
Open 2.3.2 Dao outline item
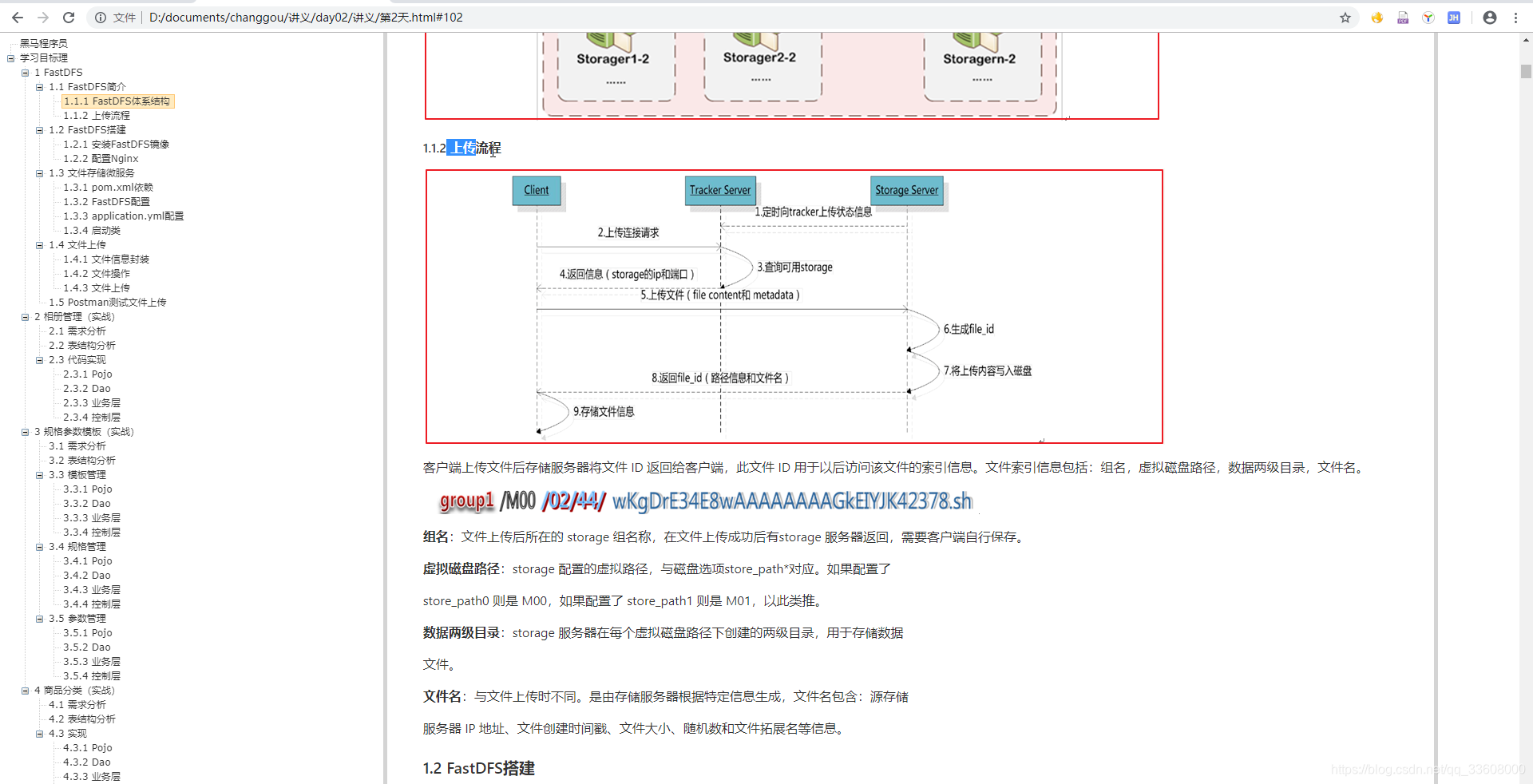87,389
